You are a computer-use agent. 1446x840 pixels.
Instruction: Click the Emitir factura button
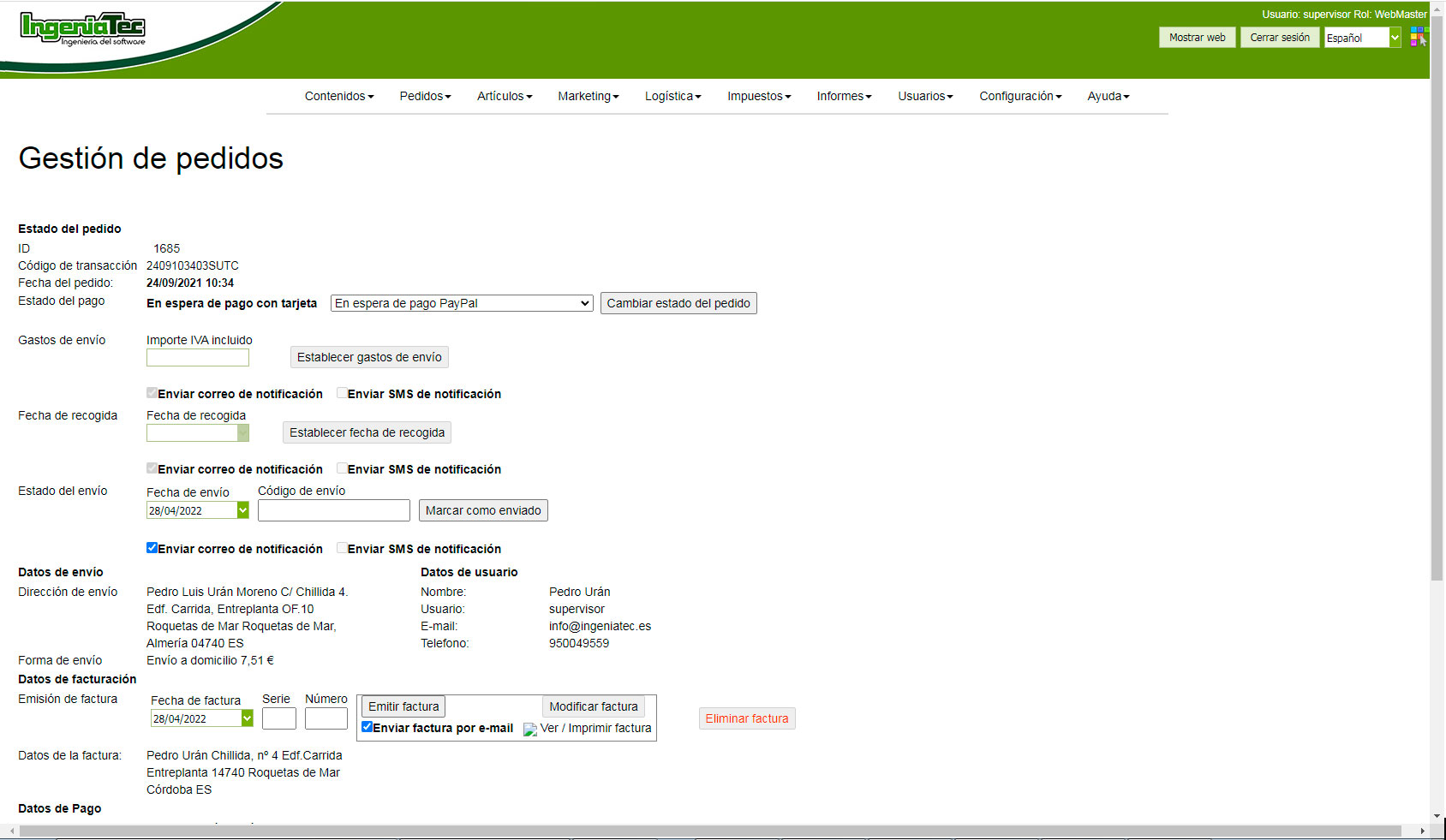(403, 706)
